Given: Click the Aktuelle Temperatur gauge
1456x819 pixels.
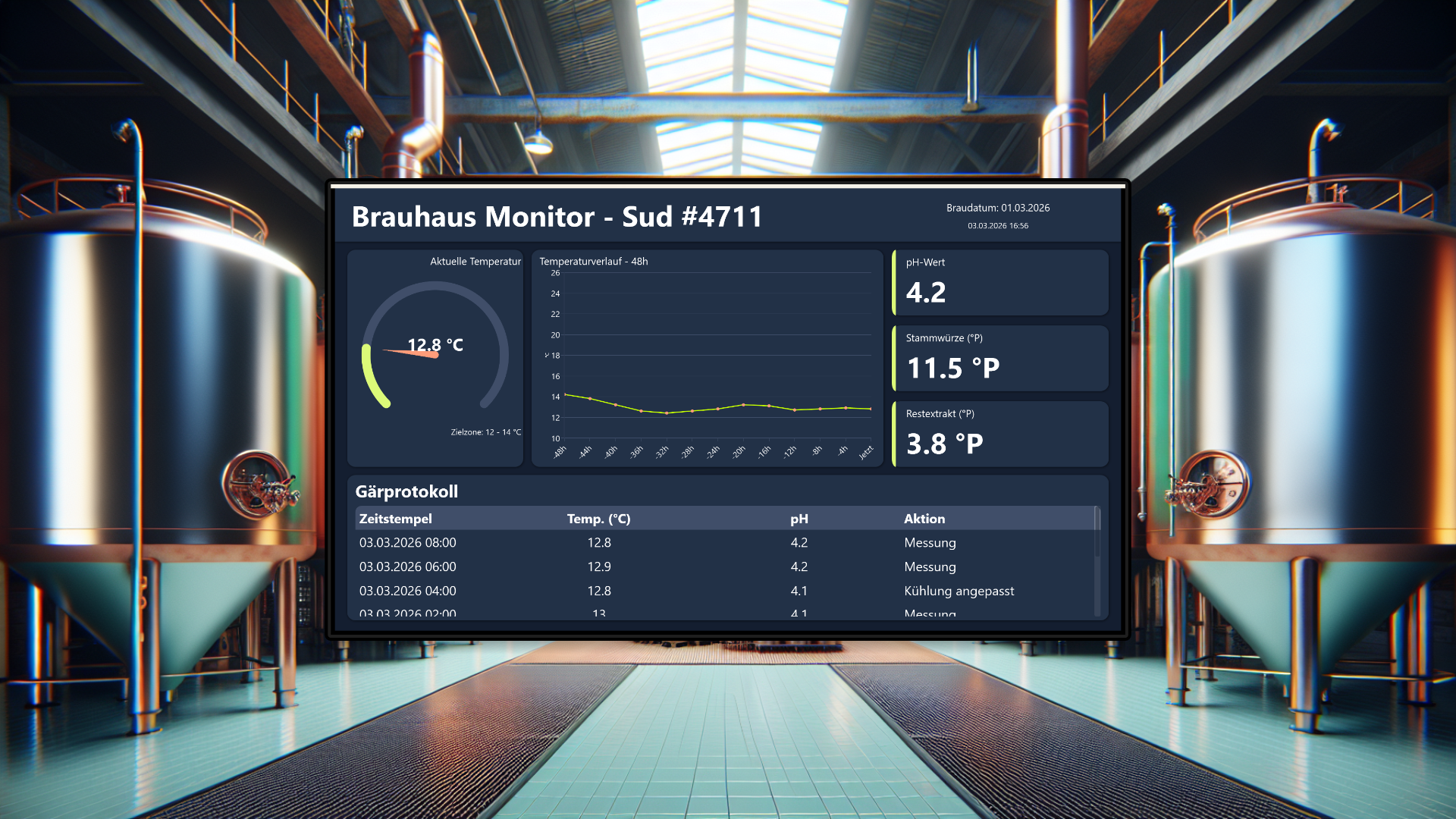Looking at the screenshot, I should [435, 356].
